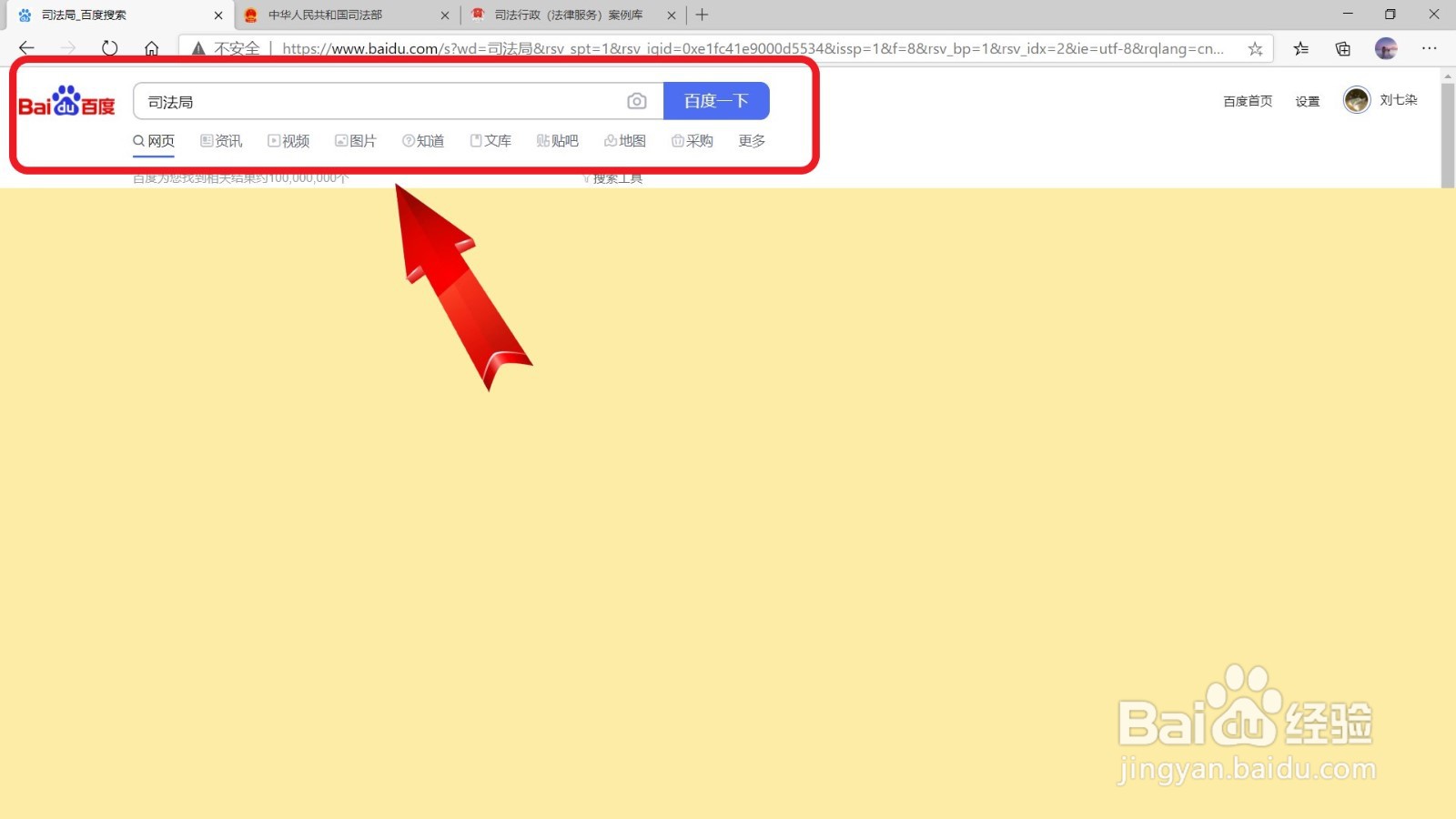Add page to favorites star icon
The height and width of the screenshot is (819, 1456).
coord(1255,48)
